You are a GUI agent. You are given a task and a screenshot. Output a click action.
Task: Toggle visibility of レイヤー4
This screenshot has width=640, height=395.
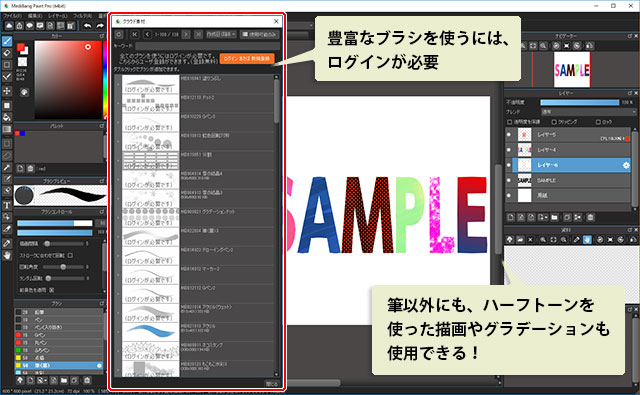coord(509,150)
